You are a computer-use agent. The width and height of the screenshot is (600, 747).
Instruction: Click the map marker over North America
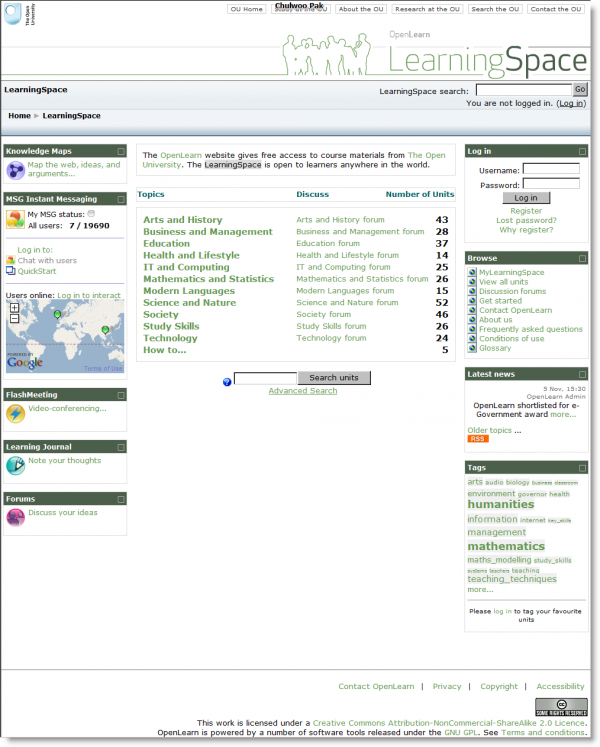pyautogui.click(x=57, y=314)
